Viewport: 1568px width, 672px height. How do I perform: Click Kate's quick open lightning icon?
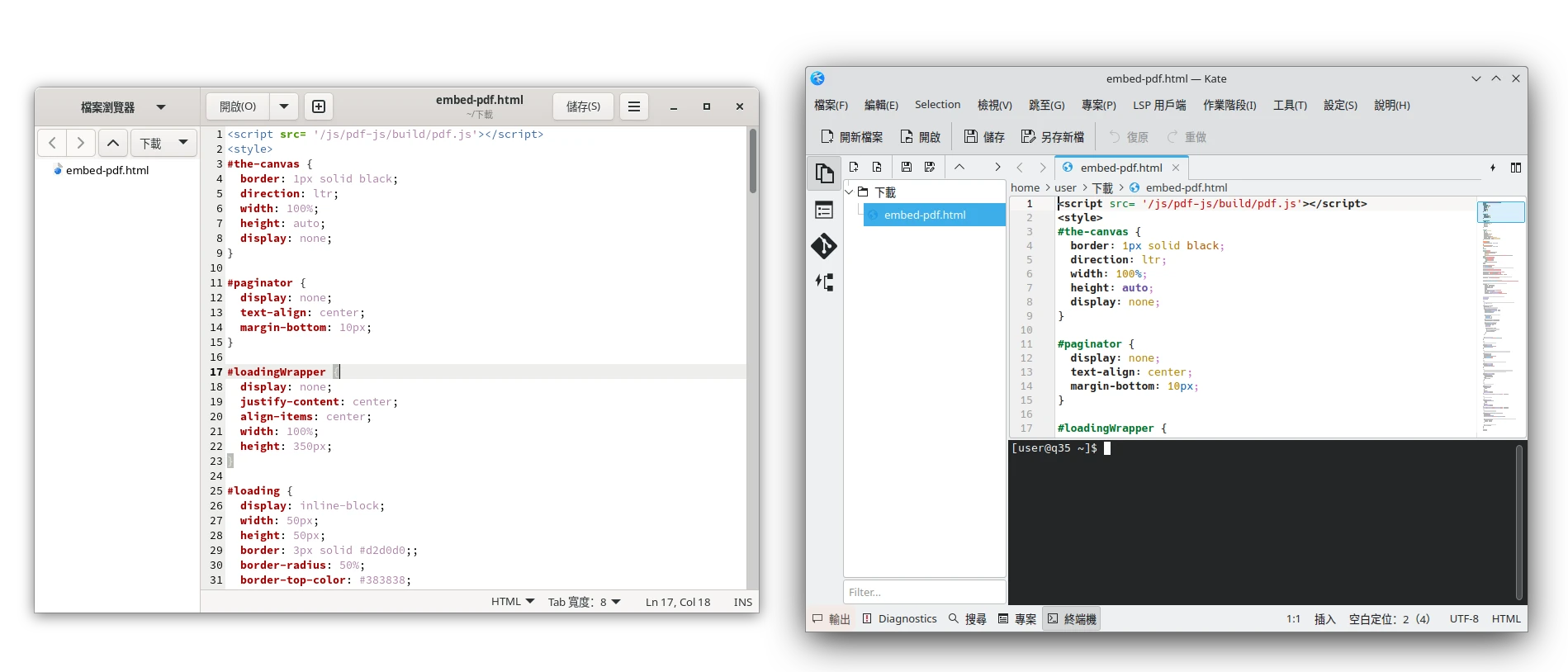click(1493, 168)
